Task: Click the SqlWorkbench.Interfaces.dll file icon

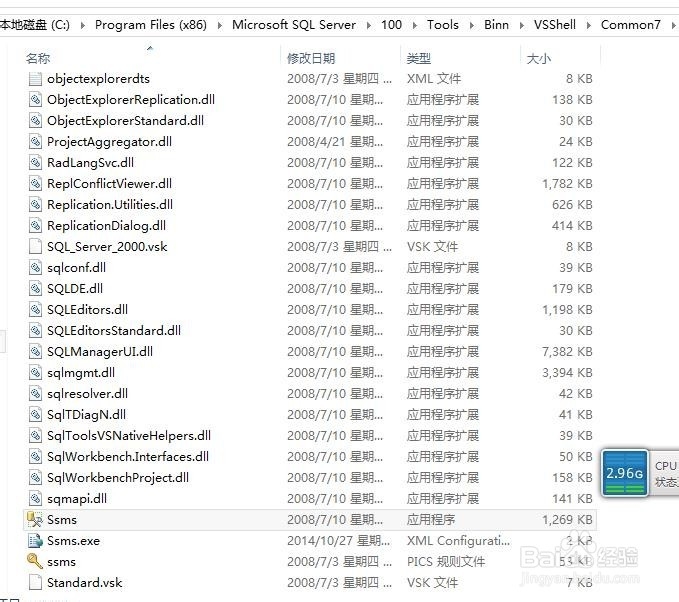Action: pos(35,457)
